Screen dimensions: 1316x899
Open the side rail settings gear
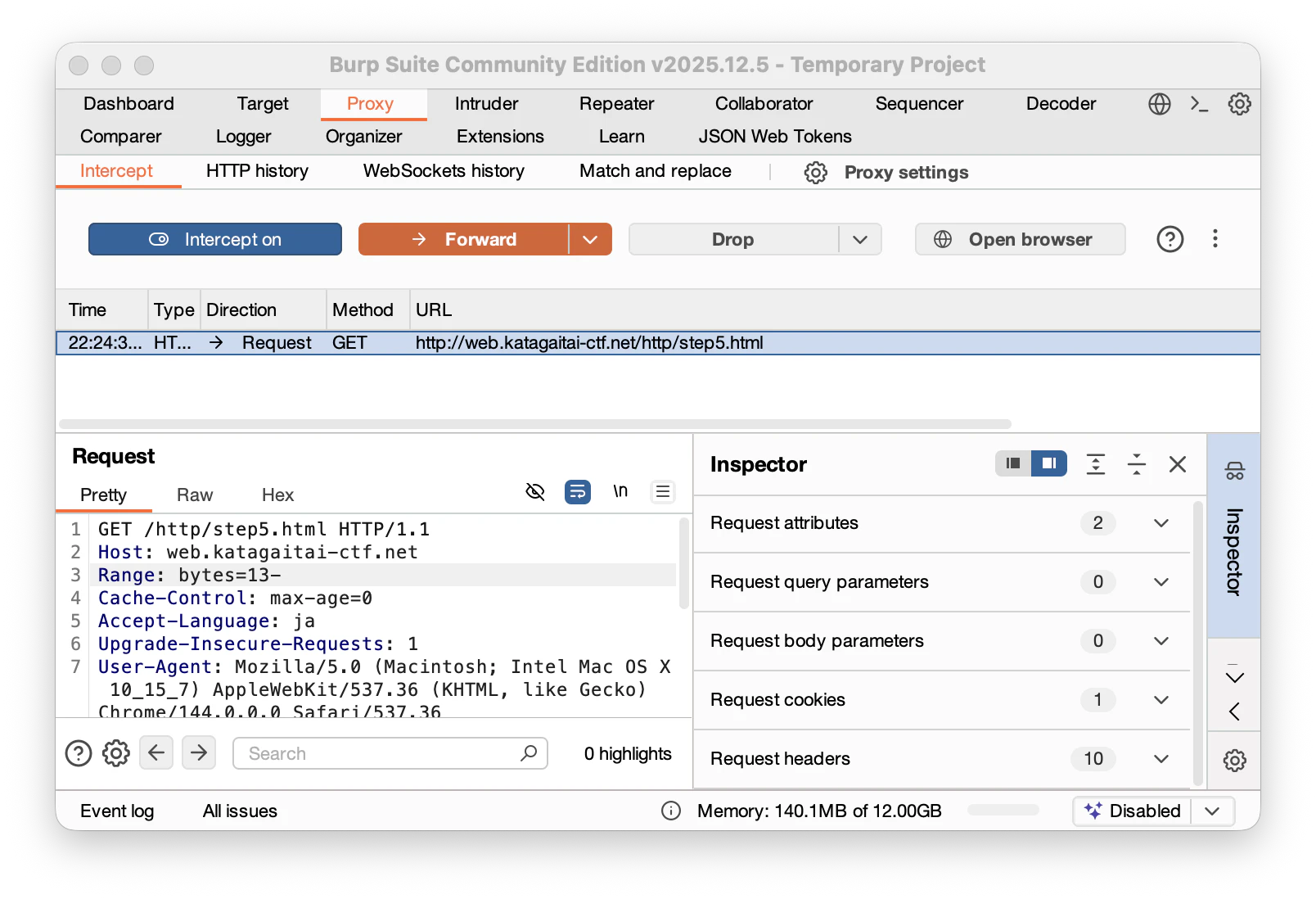coord(1234,761)
